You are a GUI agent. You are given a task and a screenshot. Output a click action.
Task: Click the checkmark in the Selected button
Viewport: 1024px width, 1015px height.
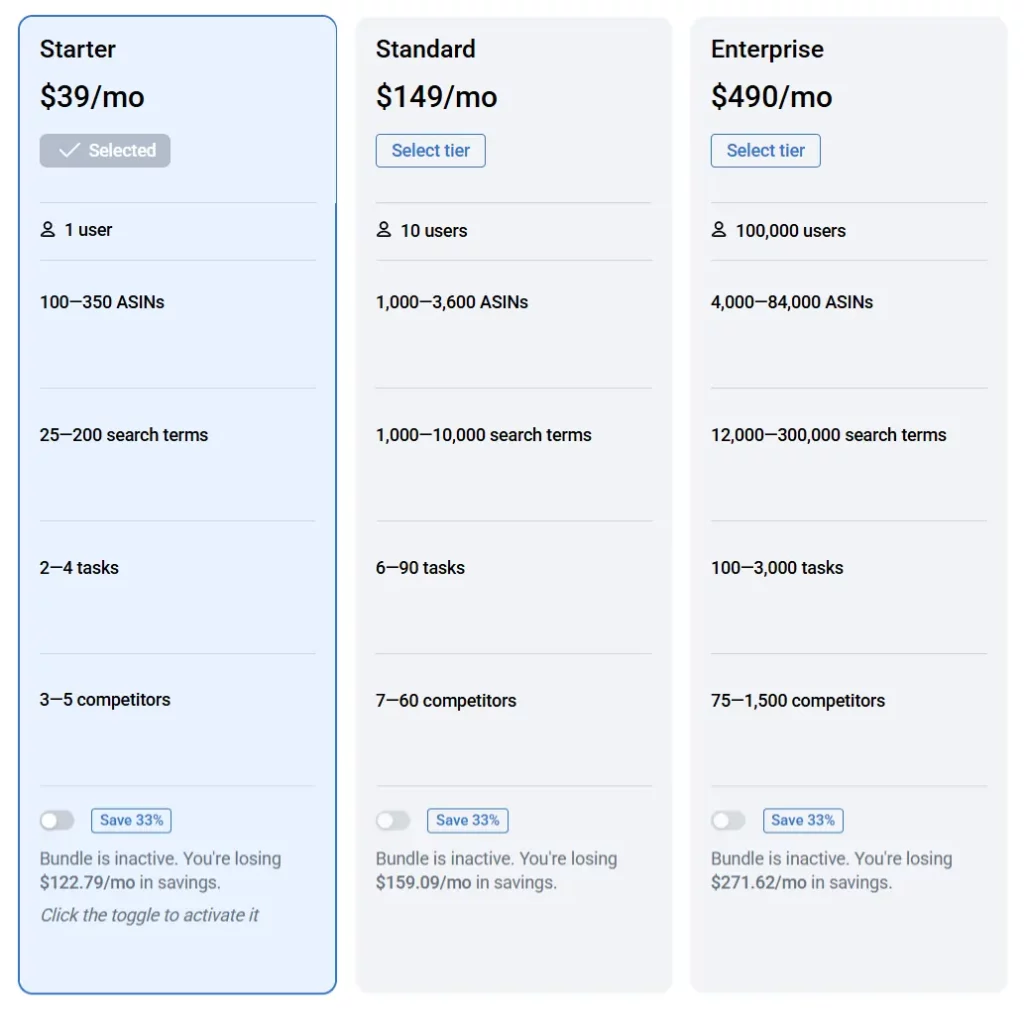click(x=68, y=150)
